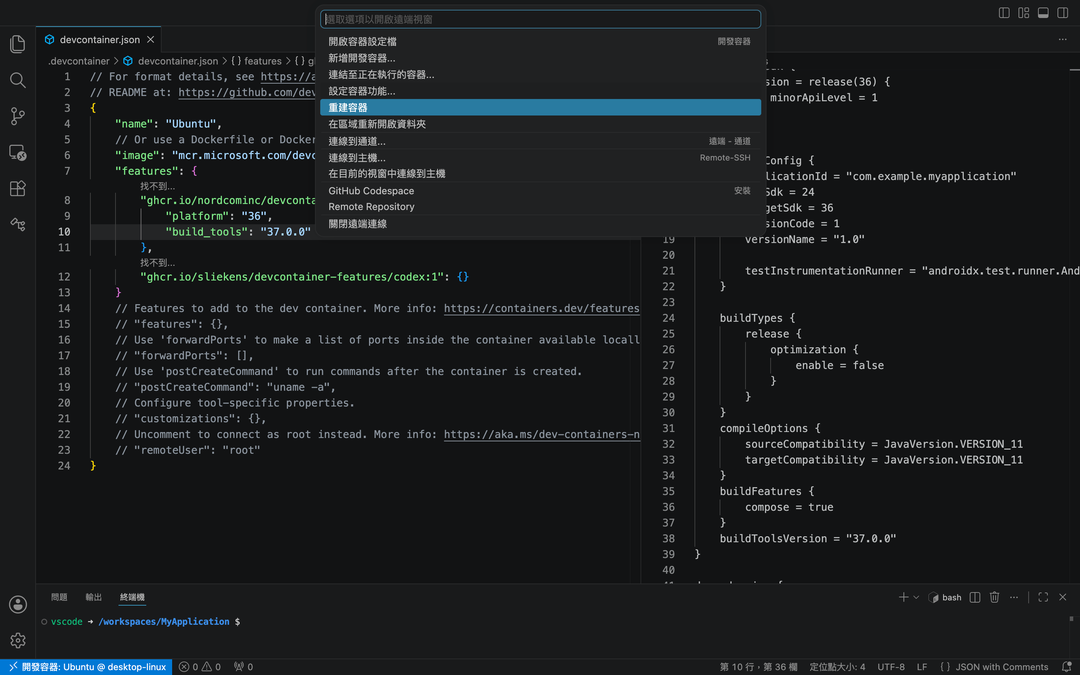The width and height of the screenshot is (1080, 675).
Task: Select 在目前的視窗中連線到主機 option
Action: pyautogui.click(x=541, y=174)
